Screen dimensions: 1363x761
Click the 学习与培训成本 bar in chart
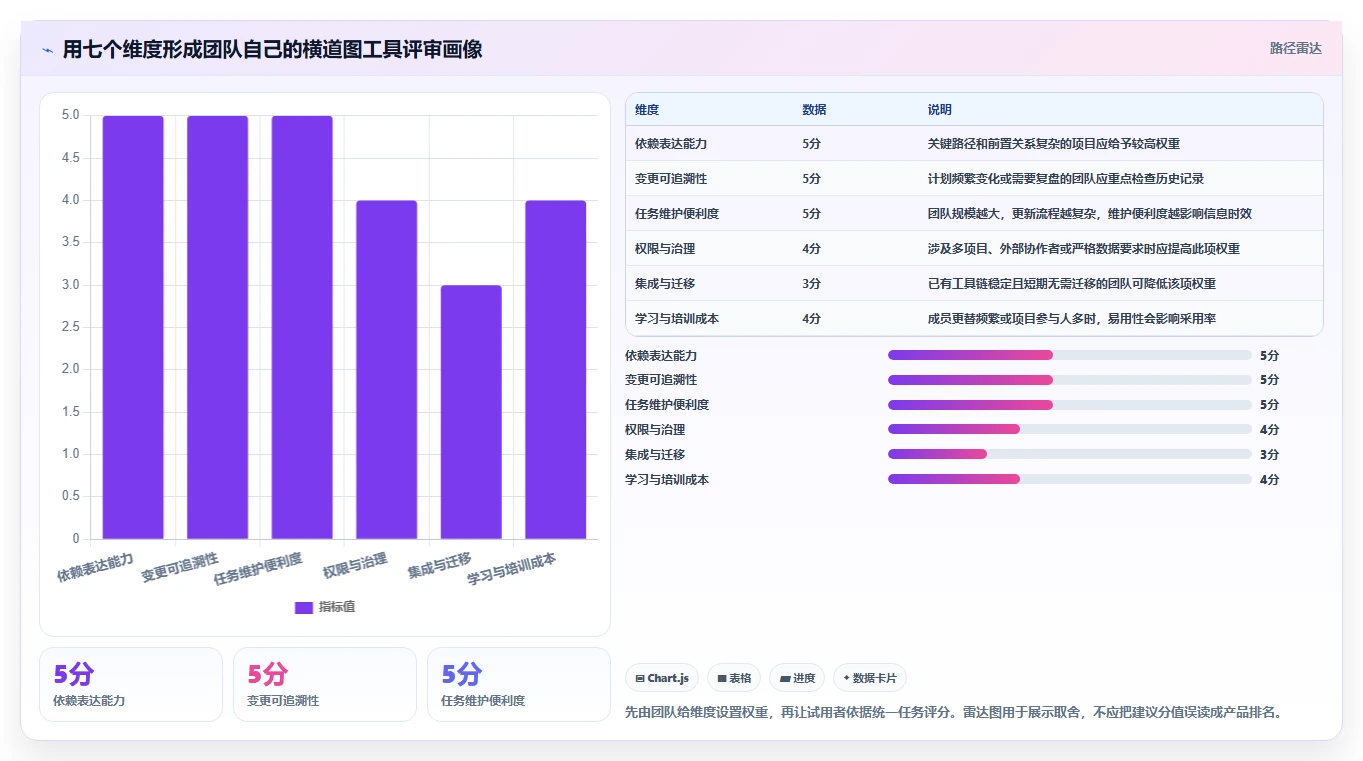point(555,370)
